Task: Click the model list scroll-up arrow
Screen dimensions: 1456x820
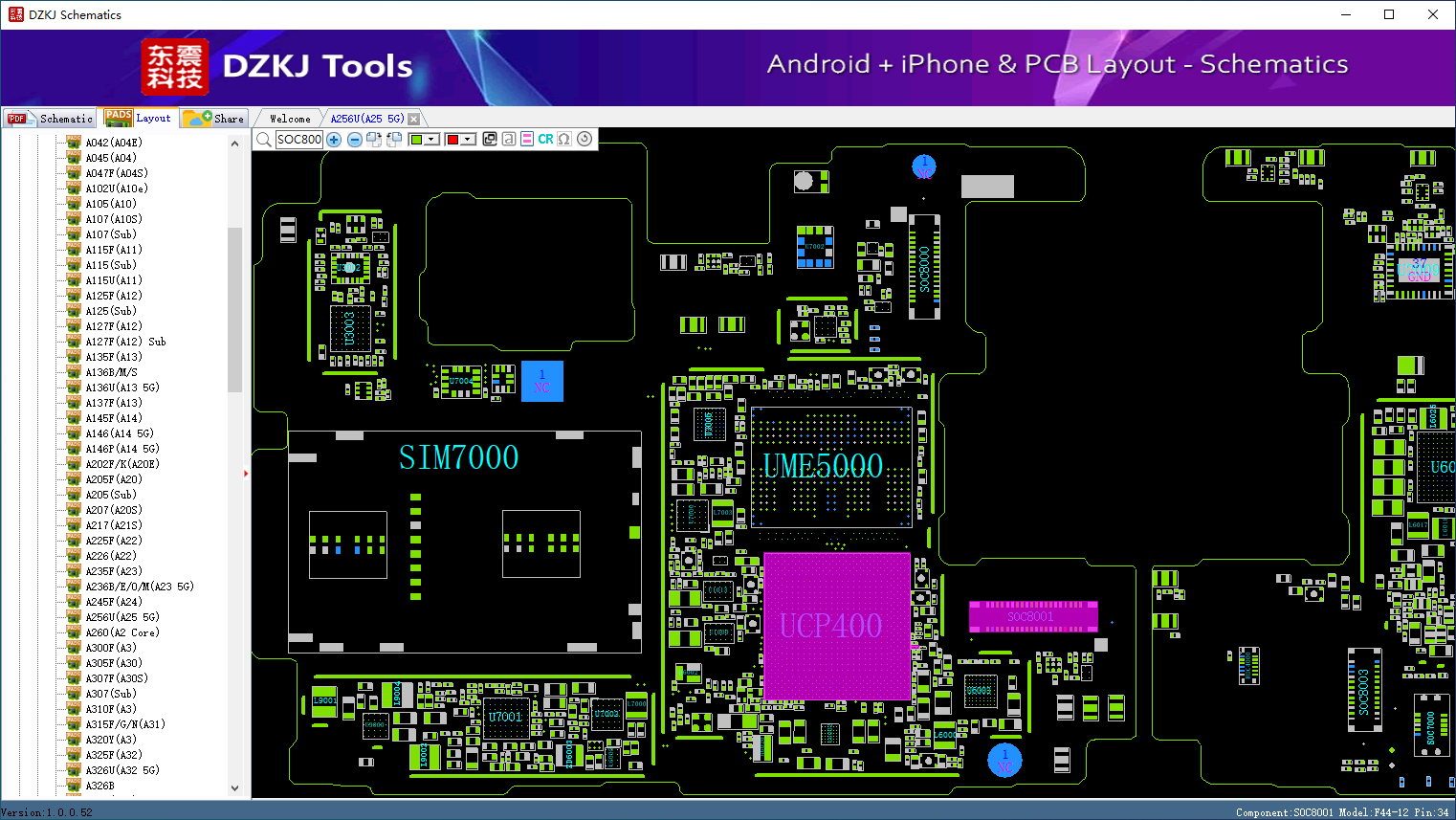Action: (x=235, y=144)
